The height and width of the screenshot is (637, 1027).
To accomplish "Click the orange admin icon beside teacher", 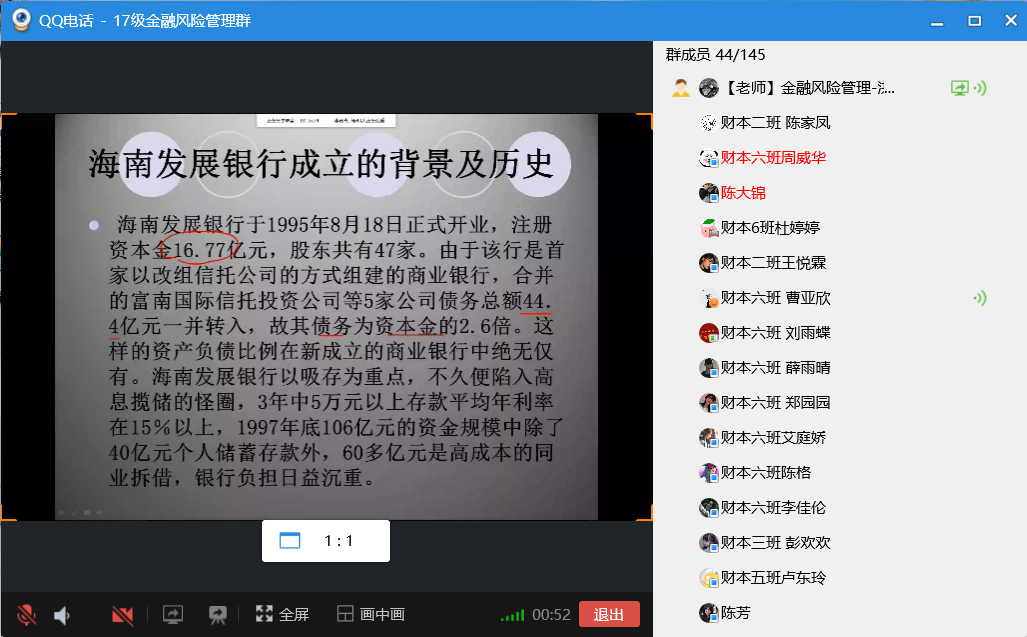I will 681,88.
